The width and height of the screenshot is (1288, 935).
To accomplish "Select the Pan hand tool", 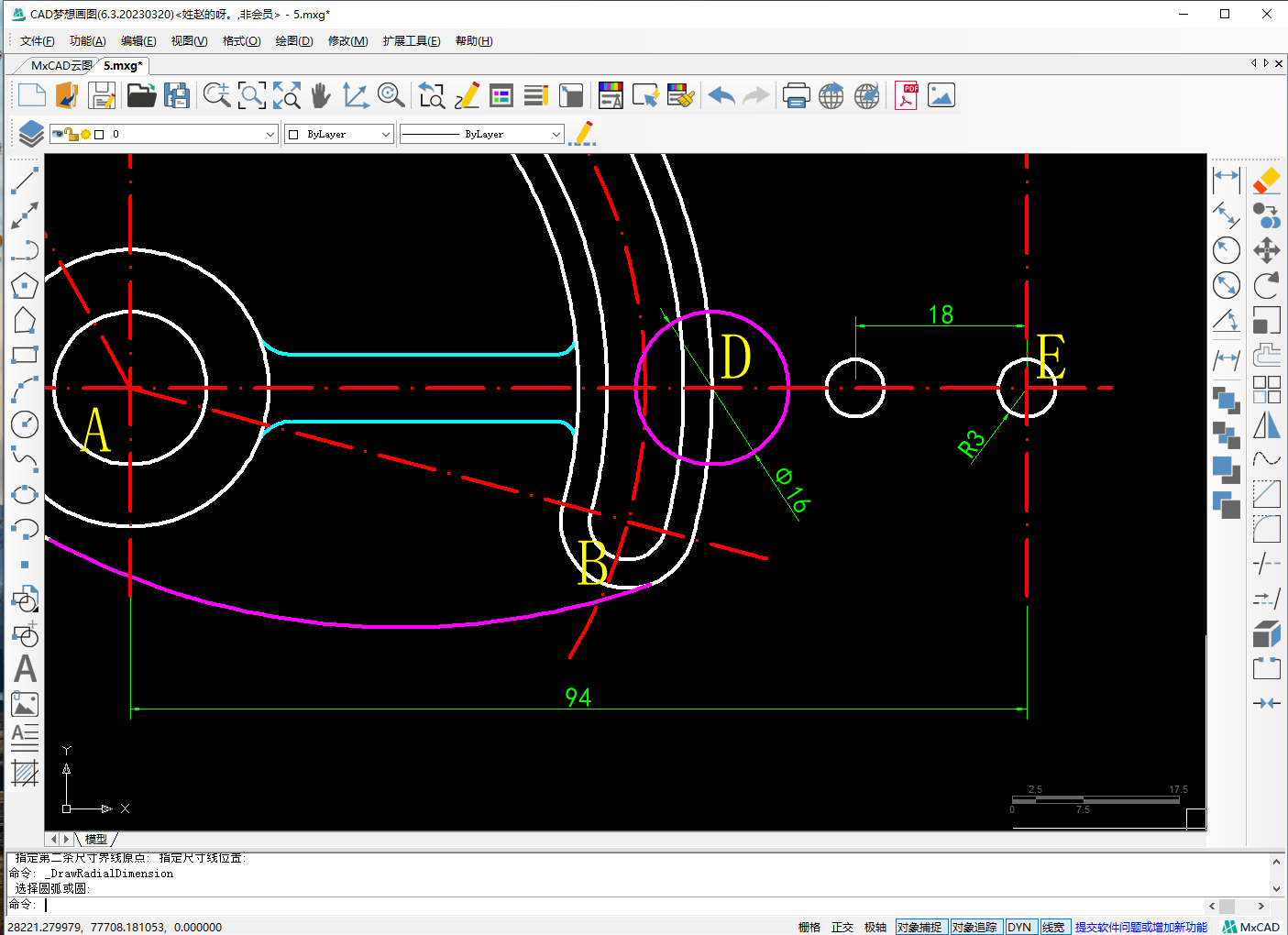I will tap(320, 95).
